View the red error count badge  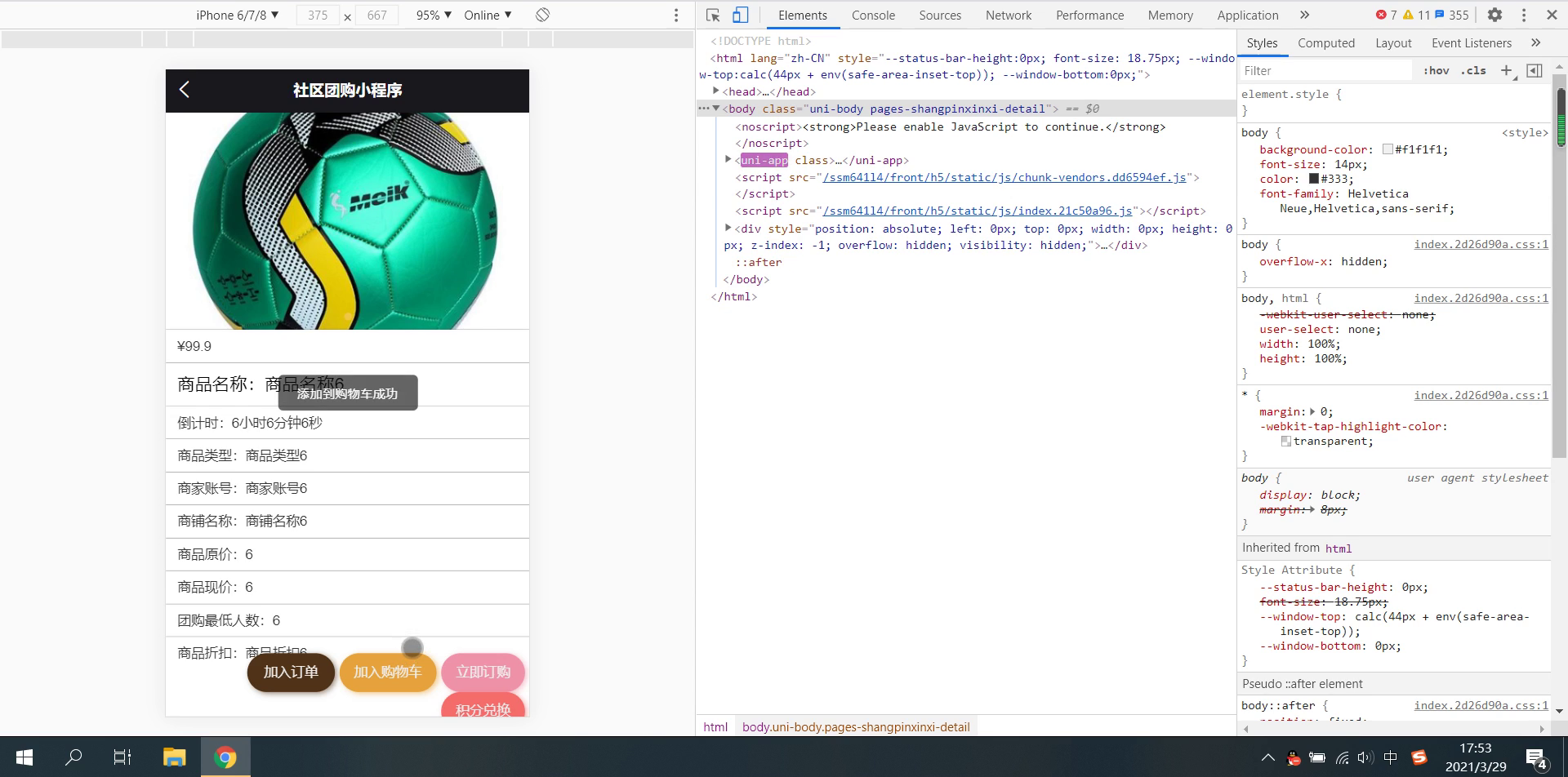pyautogui.click(x=1386, y=15)
